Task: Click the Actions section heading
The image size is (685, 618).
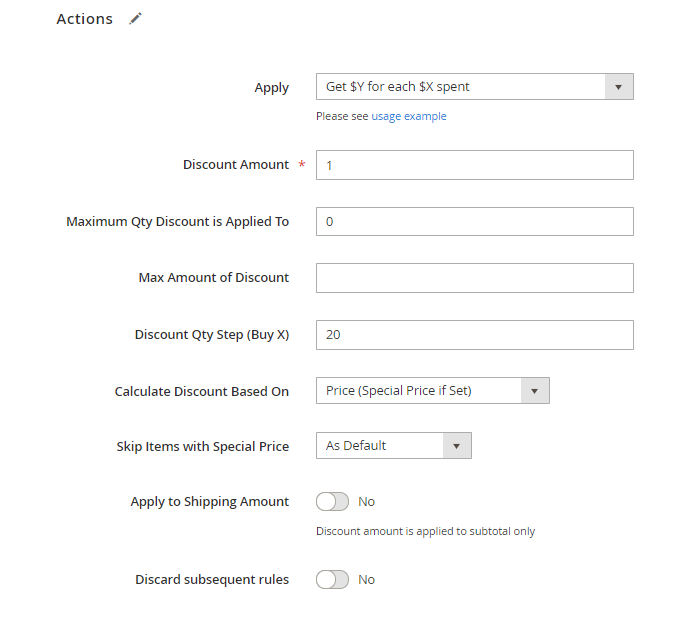Action: tap(84, 19)
